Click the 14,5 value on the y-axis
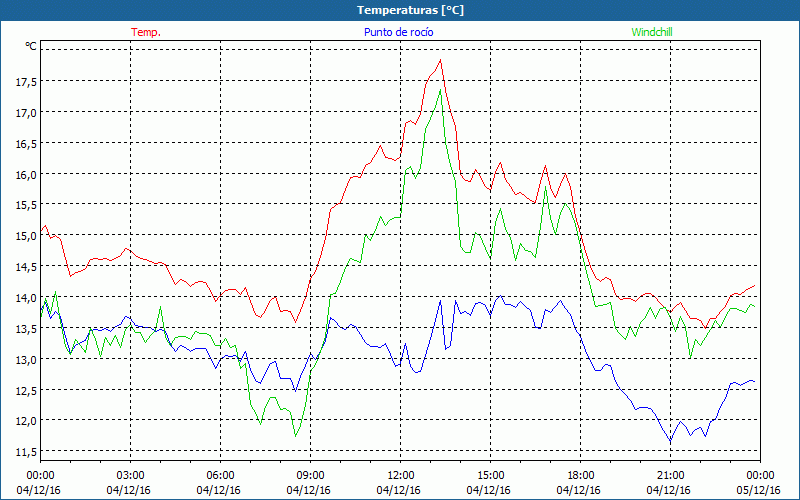The width and height of the screenshot is (800, 500). (27, 266)
